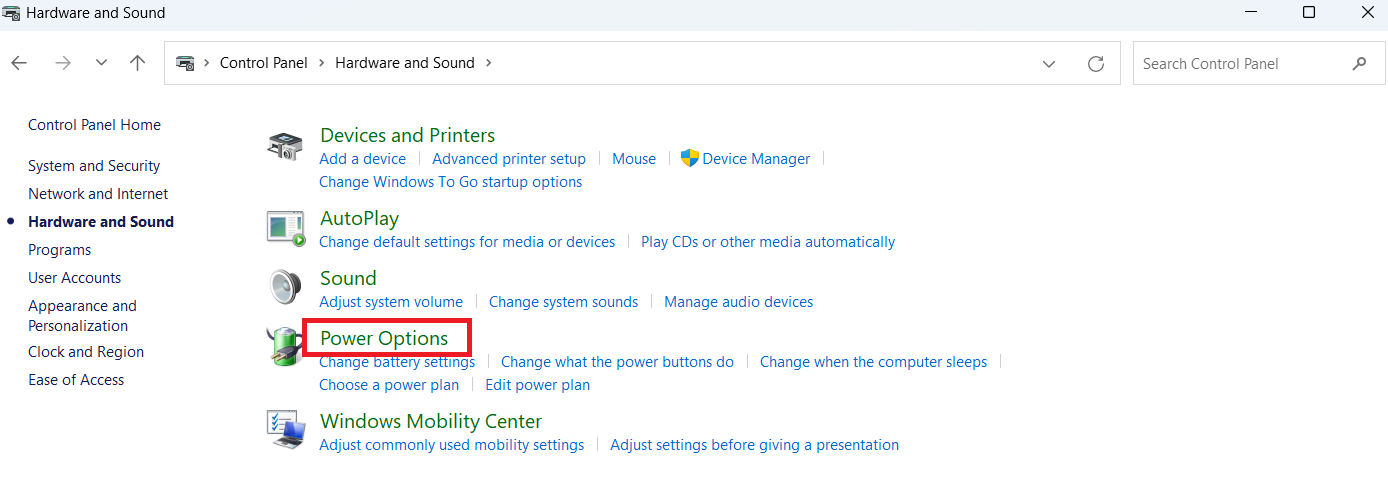Open User Accounts category

click(74, 278)
